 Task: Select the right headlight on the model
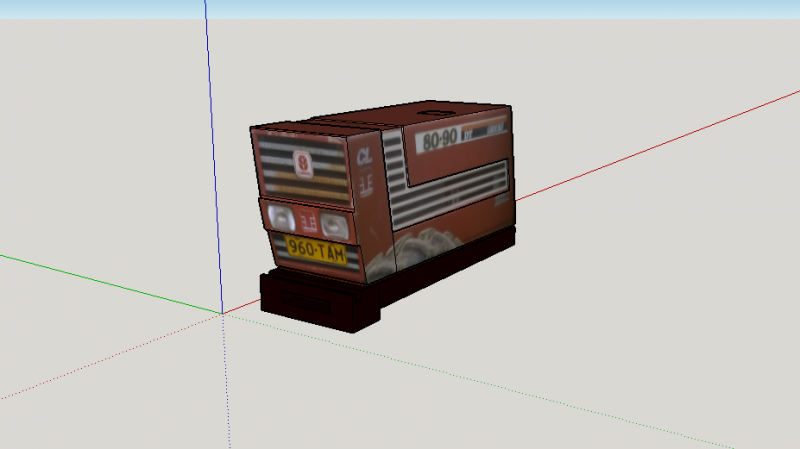pyautogui.click(x=335, y=226)
